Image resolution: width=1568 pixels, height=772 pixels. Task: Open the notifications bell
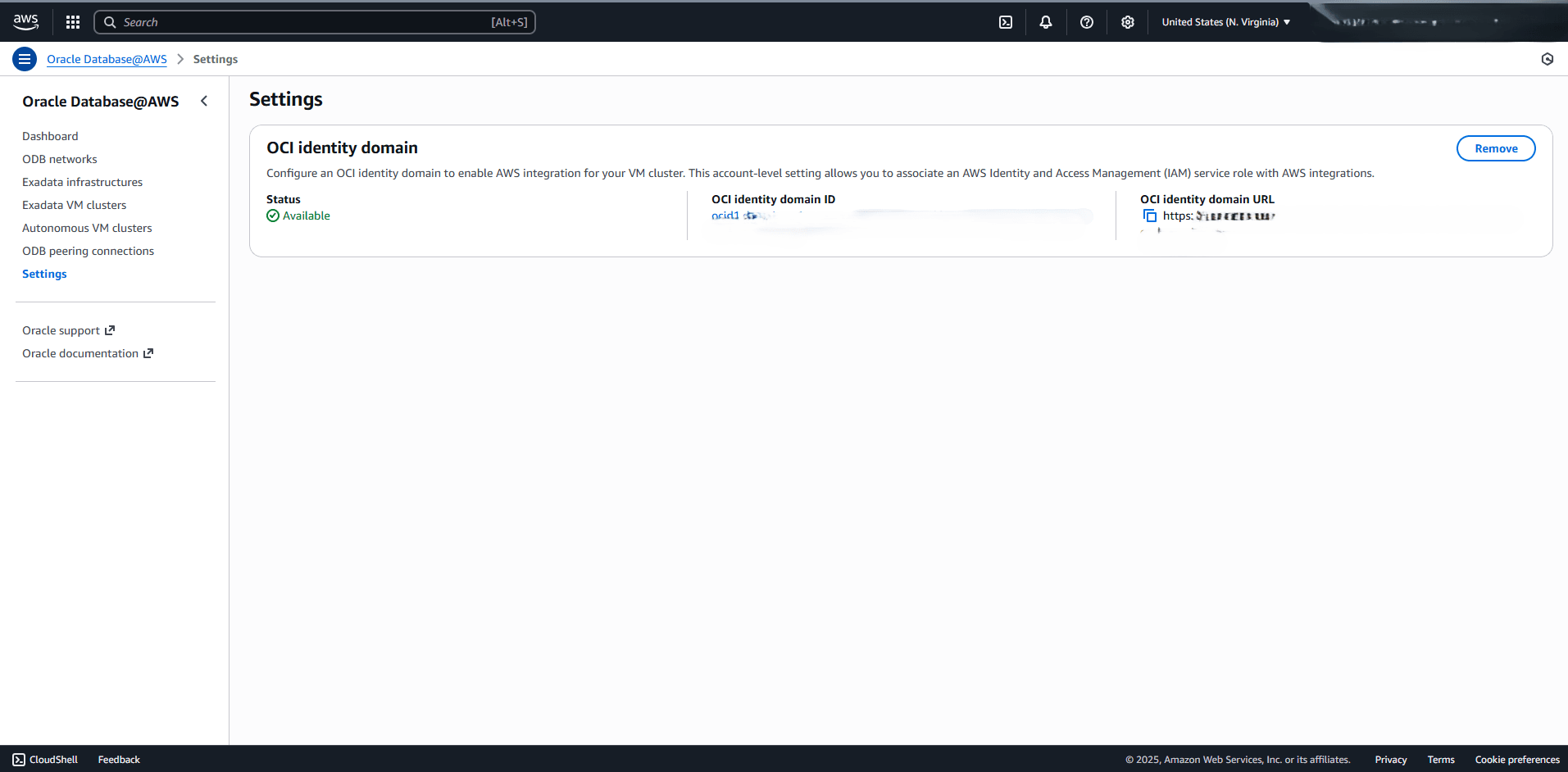1045,22
